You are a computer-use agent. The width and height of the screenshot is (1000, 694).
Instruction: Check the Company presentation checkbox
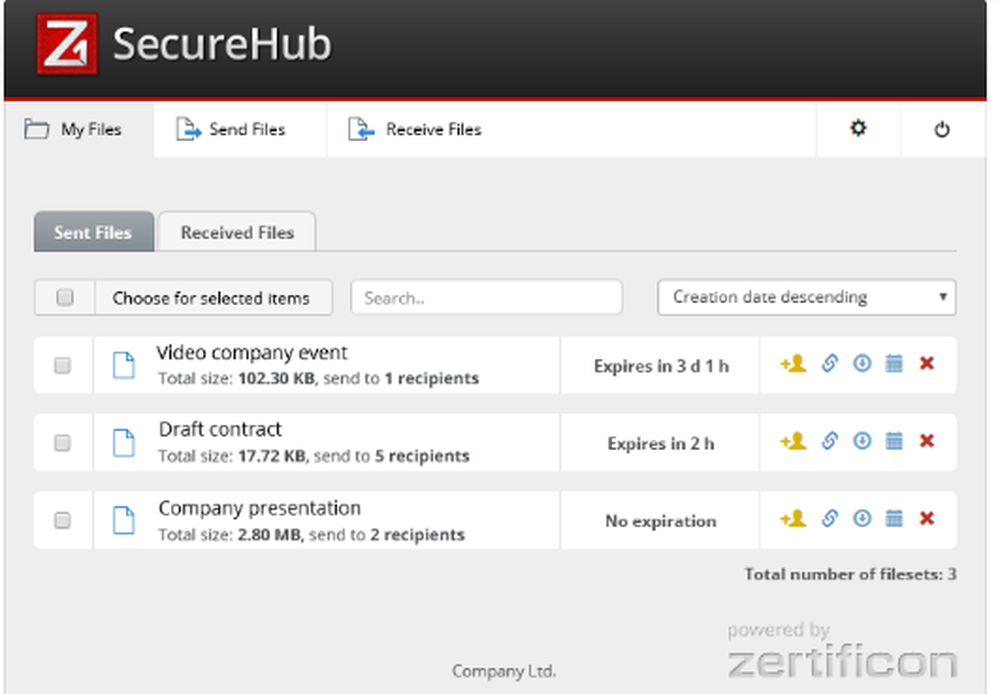62,520
